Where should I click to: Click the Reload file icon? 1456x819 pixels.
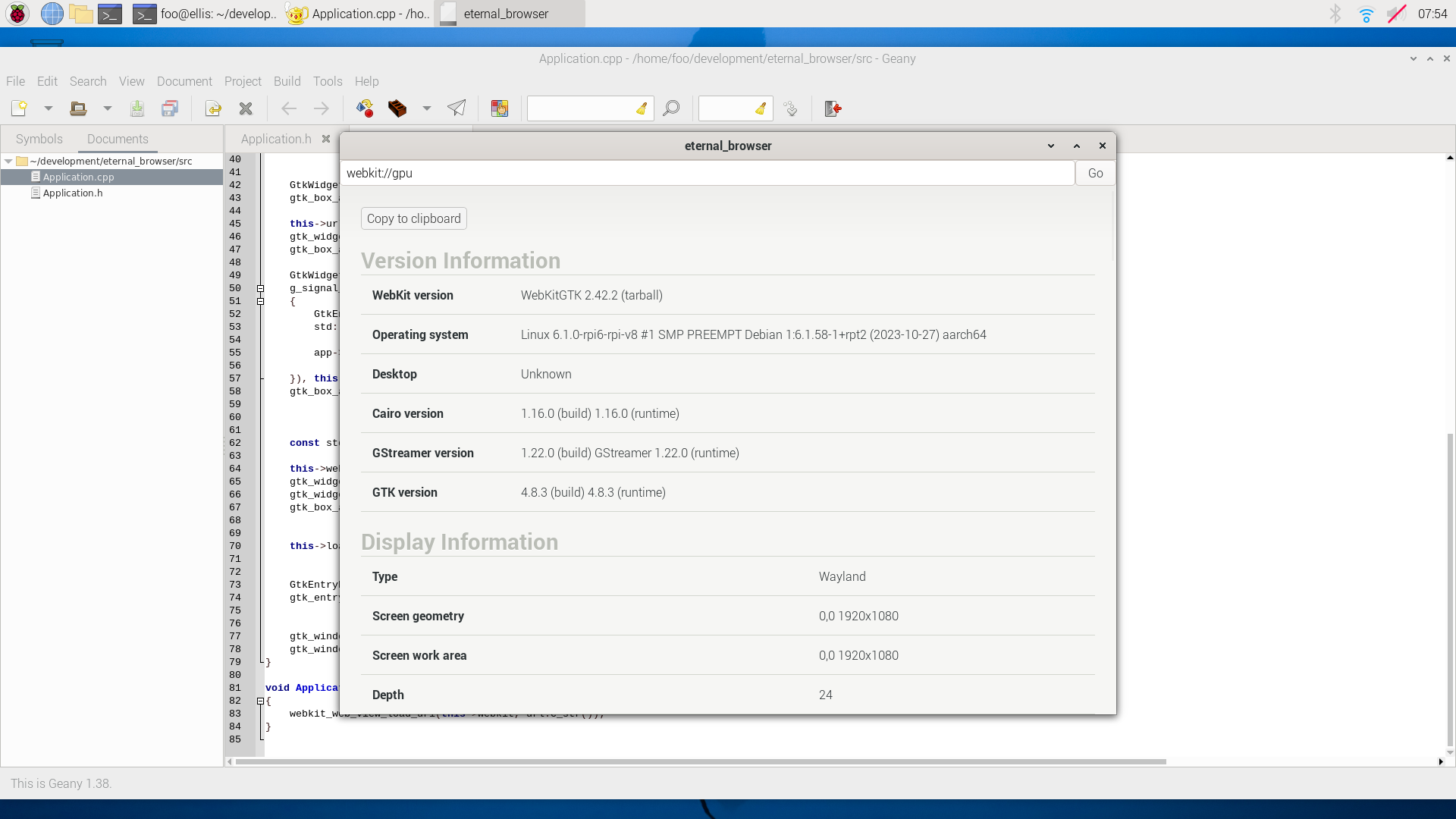click(213, 108)
